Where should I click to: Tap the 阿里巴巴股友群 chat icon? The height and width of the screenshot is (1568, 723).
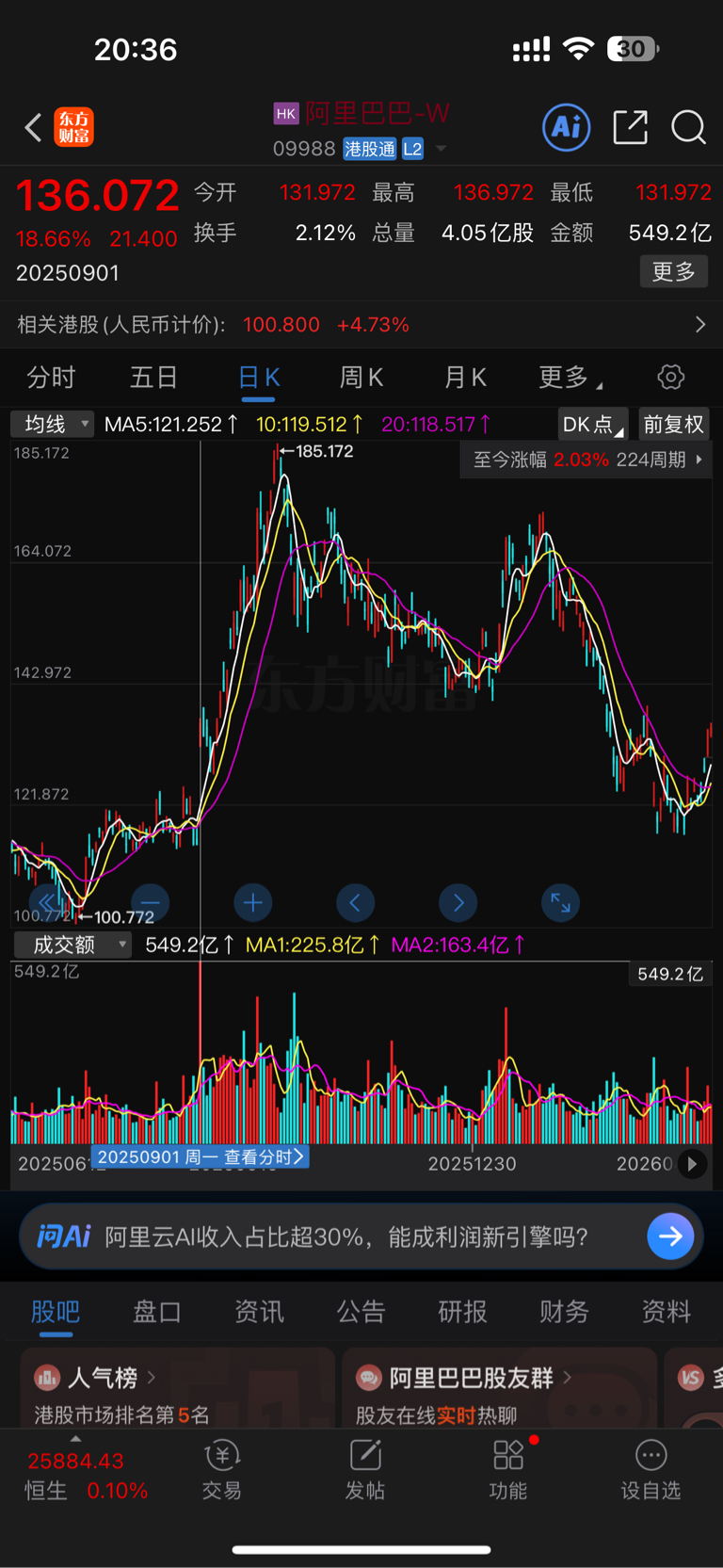point(369,1378)
